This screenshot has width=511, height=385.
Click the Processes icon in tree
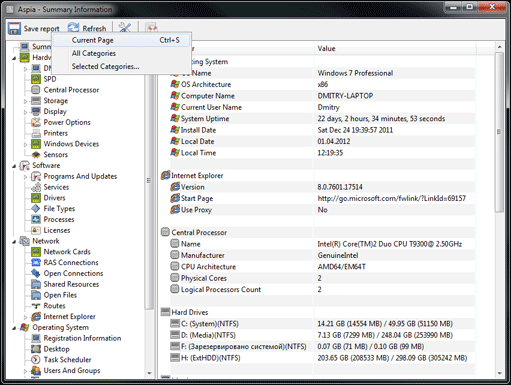tap(36, 219)
